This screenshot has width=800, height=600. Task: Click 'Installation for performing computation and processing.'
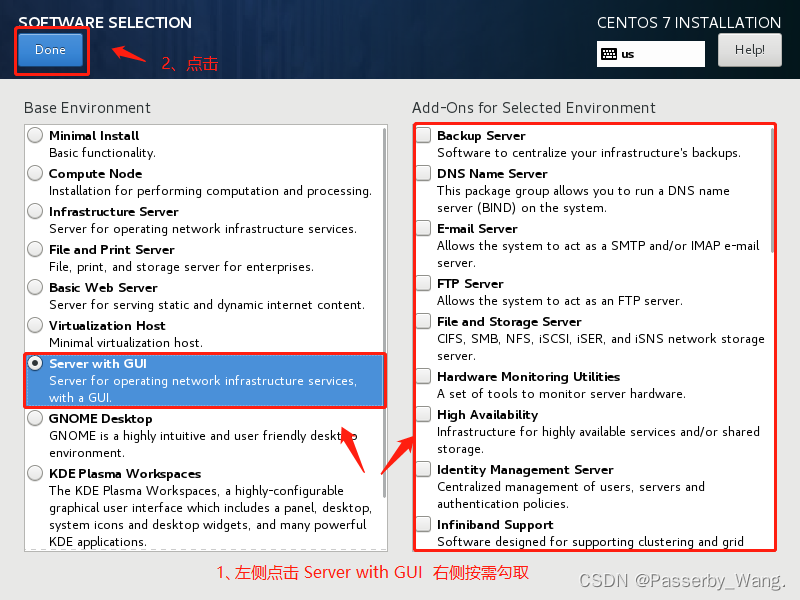tap(210, 191)
